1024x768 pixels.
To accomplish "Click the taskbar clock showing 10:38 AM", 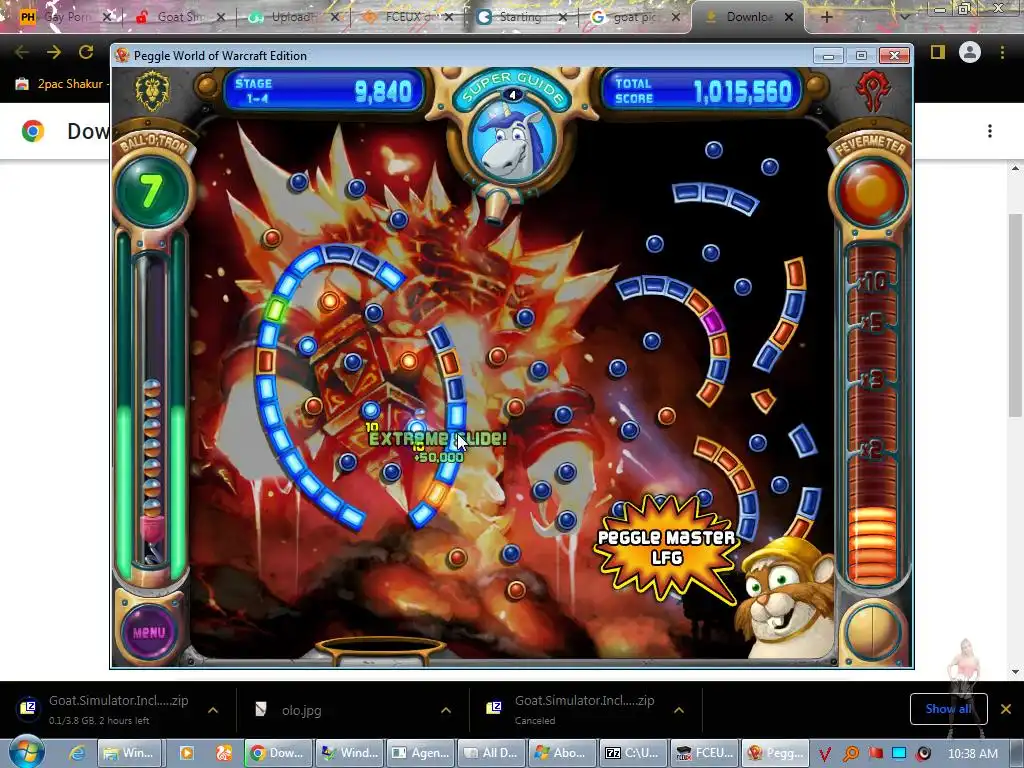I will [972, 754].
